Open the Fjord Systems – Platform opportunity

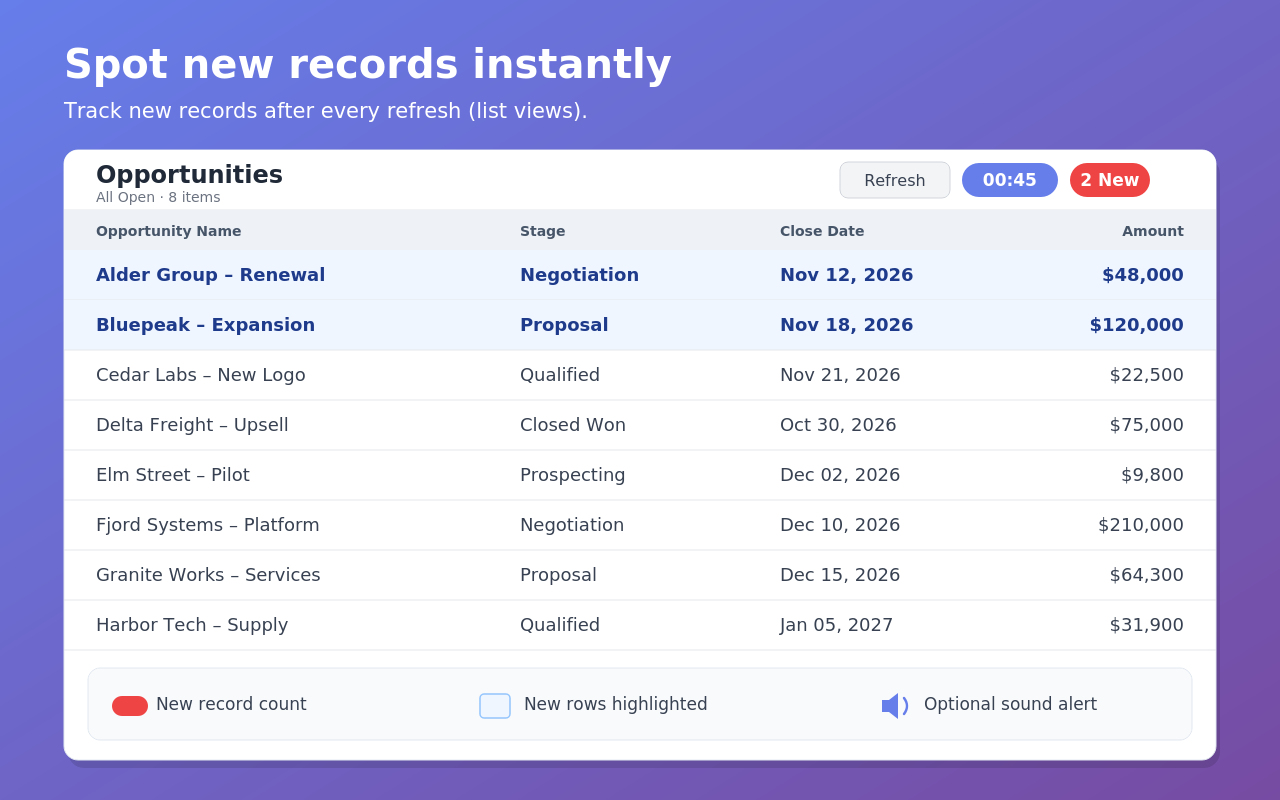coord(208,525)
